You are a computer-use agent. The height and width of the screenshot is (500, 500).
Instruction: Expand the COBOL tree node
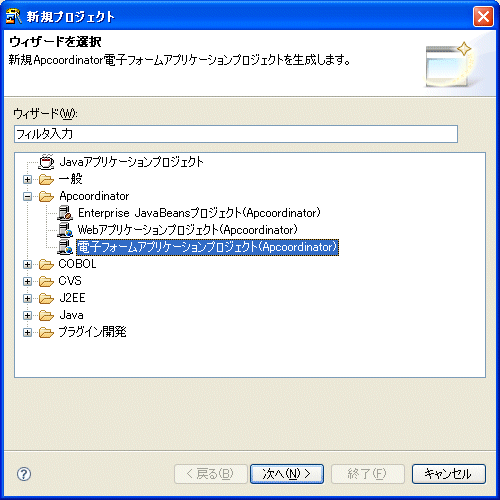click(x=28, y=264)
